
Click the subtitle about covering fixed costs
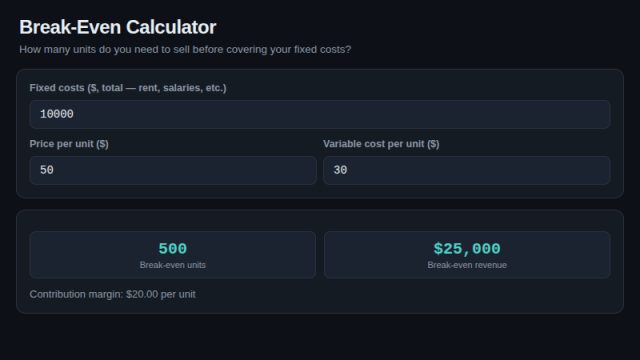tap(185, 49)
